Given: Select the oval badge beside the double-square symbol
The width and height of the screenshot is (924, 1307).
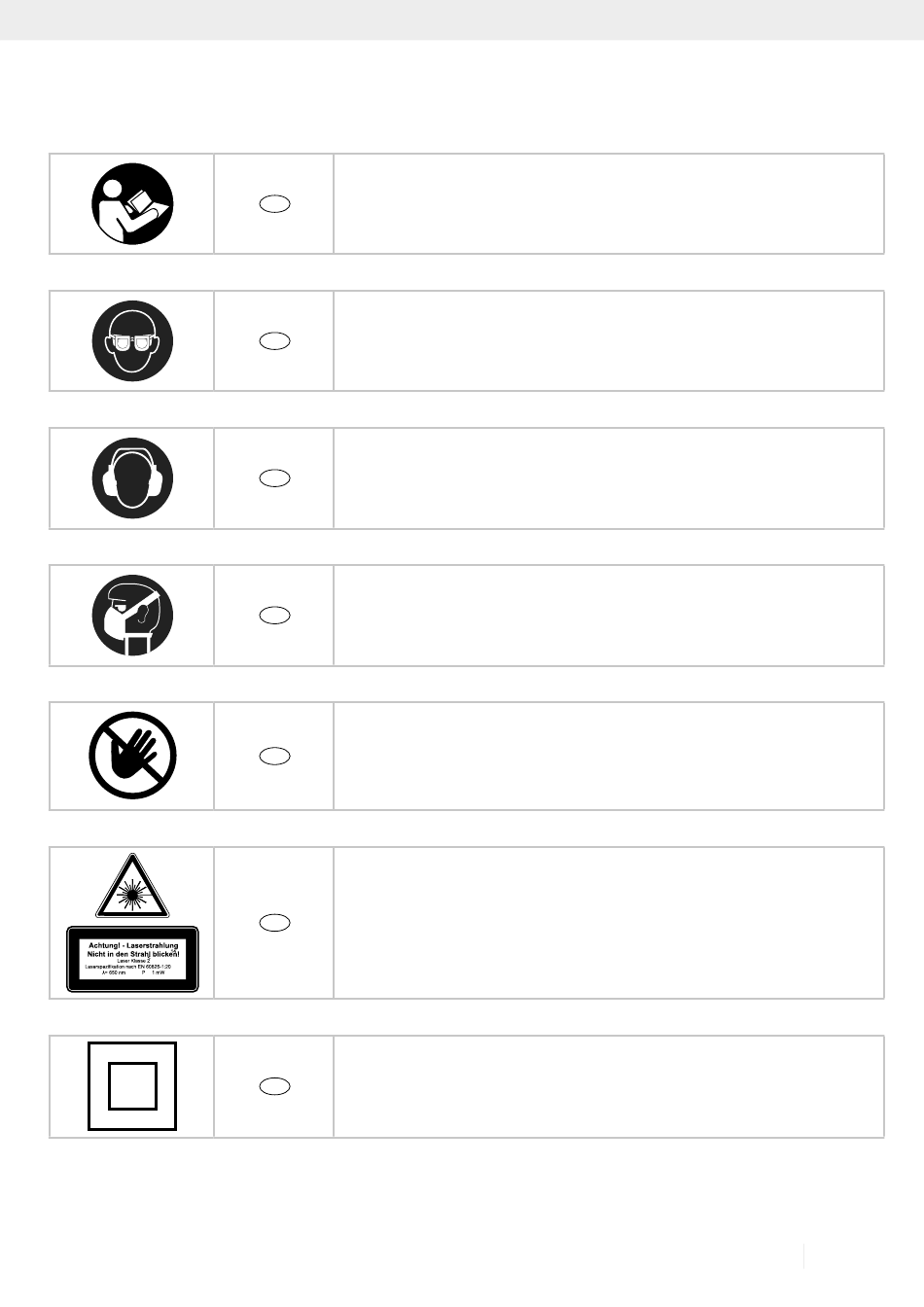Looking at the screenshot, I should coord(274,1086).
